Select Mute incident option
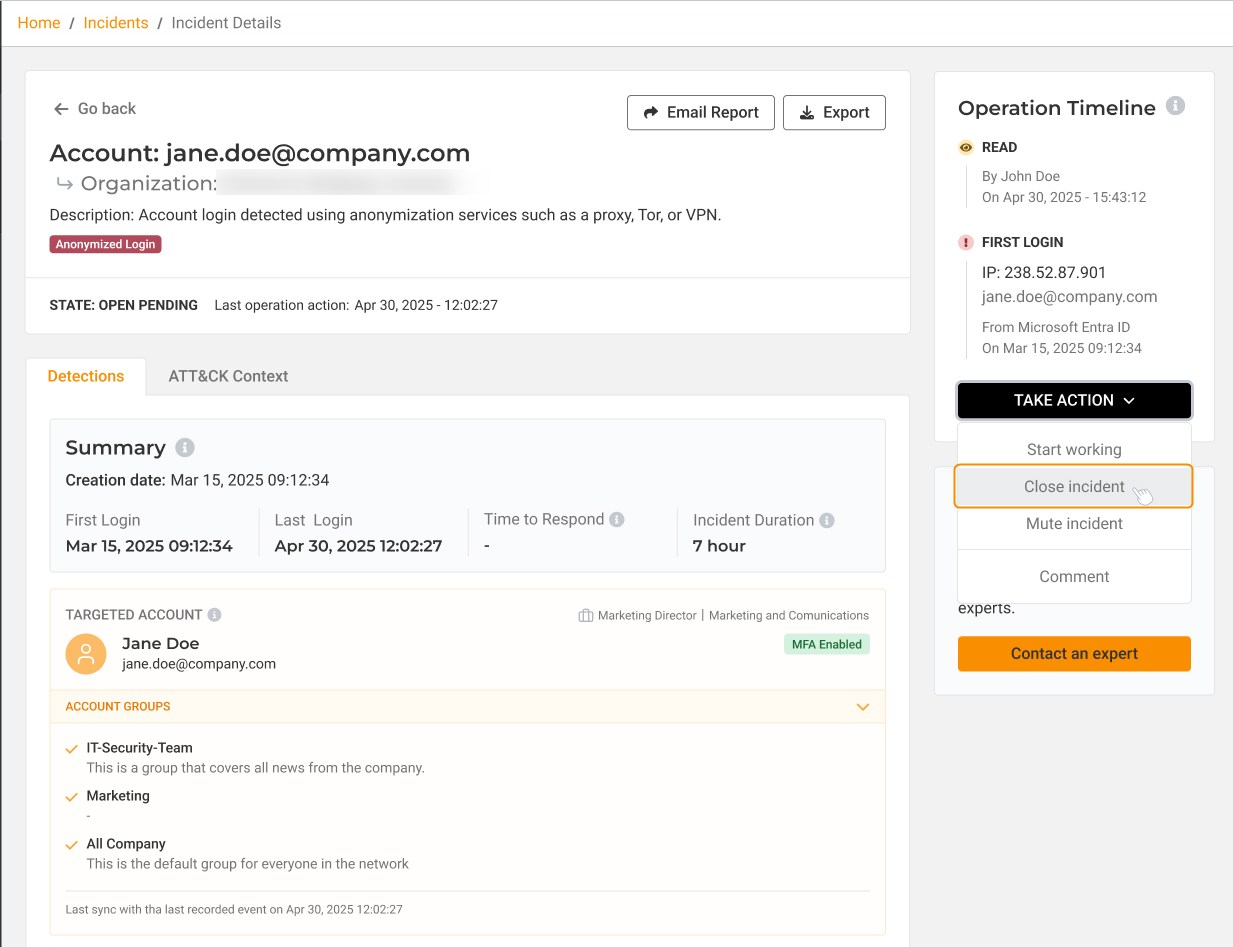The width and height of the screenshot is (1233, 947). 1074,524
